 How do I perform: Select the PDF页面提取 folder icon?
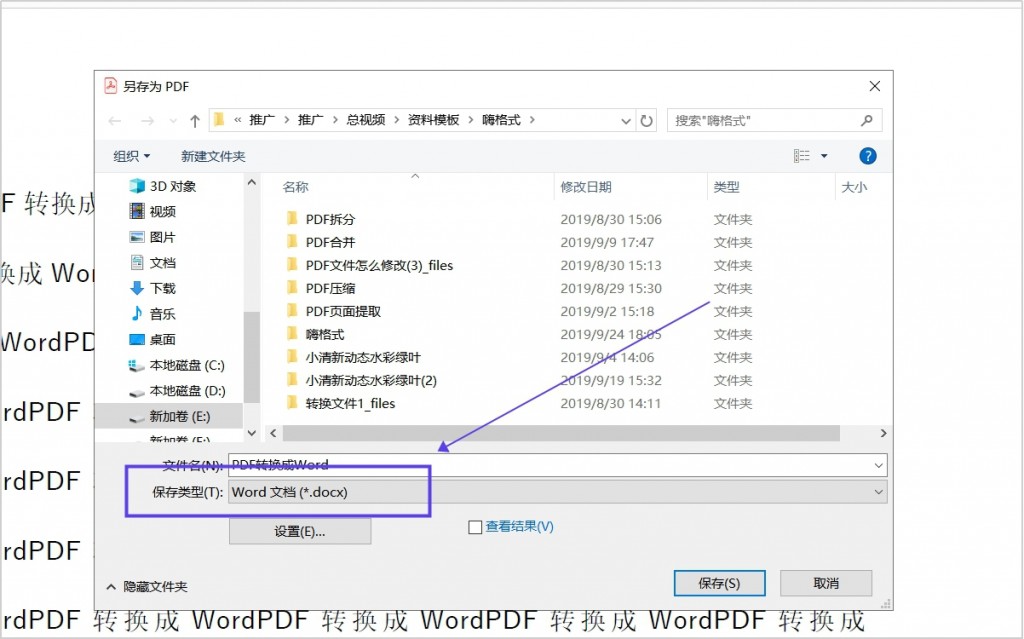[292, 310]
